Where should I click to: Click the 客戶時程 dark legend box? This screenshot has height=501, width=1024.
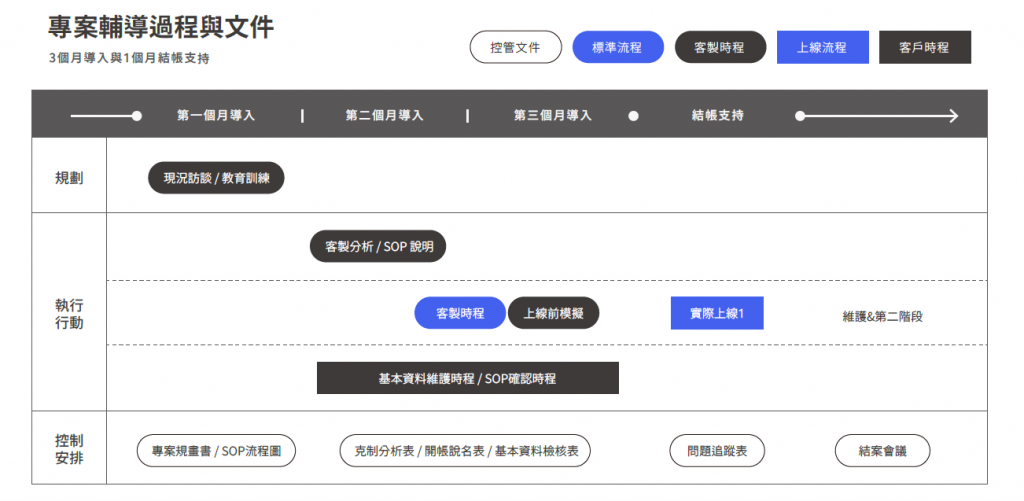click(925, 47)
